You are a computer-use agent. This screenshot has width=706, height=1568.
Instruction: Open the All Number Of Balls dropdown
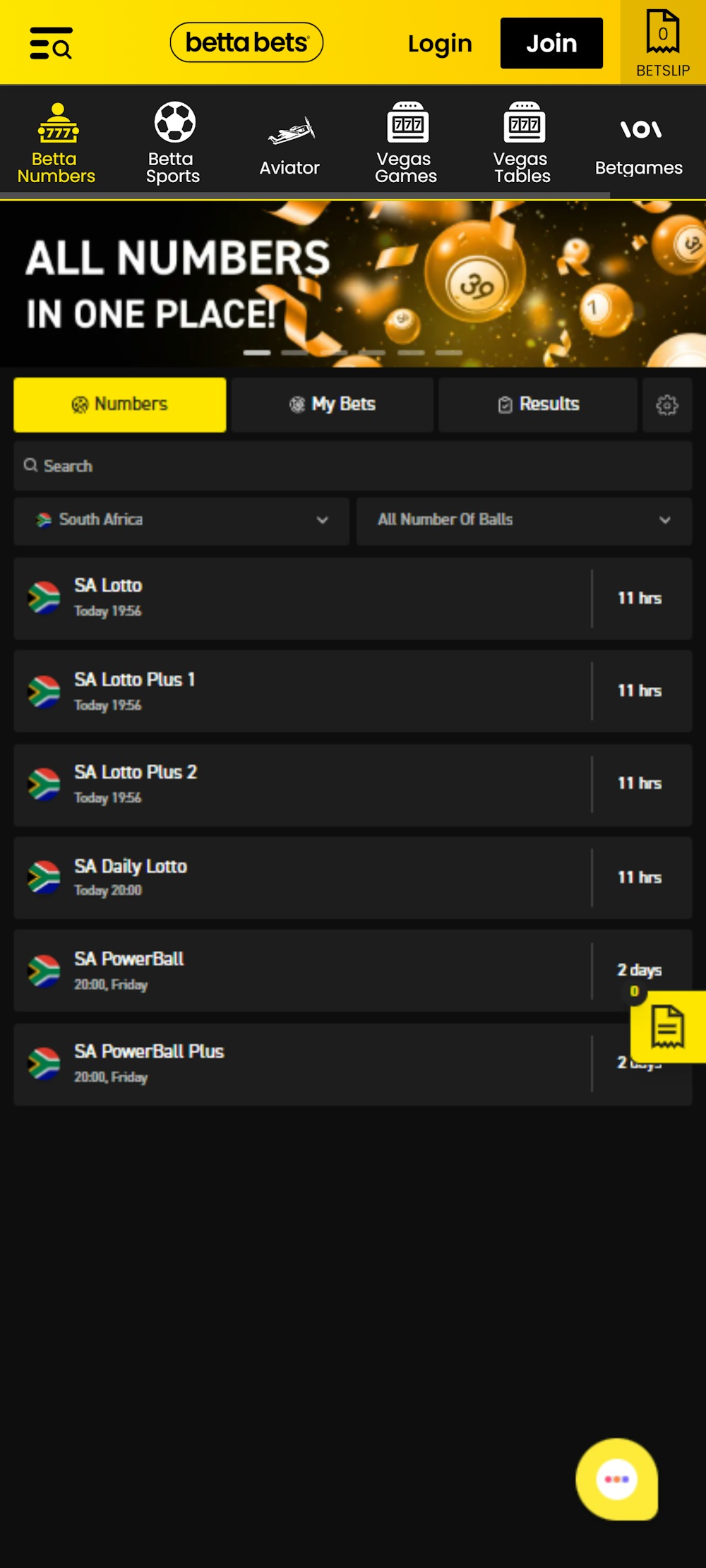525,521
